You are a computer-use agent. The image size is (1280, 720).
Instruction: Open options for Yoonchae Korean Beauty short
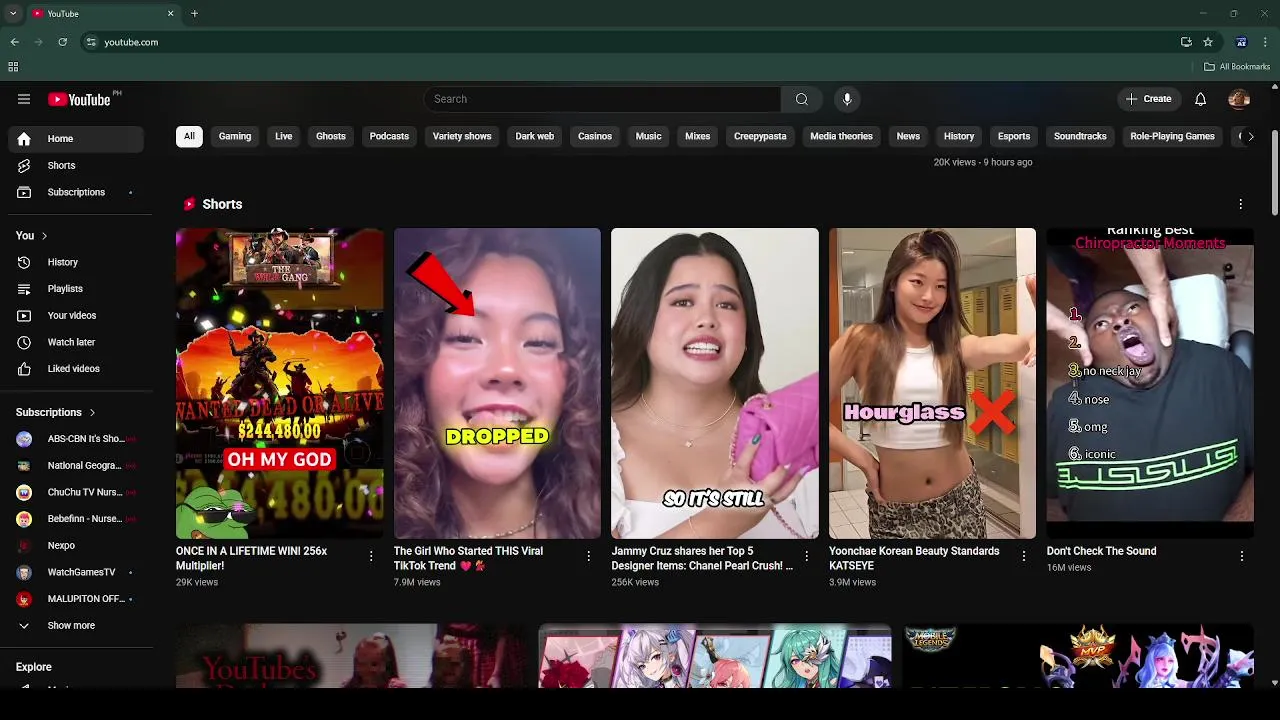pyautogui.click(x=1024, y=556)
